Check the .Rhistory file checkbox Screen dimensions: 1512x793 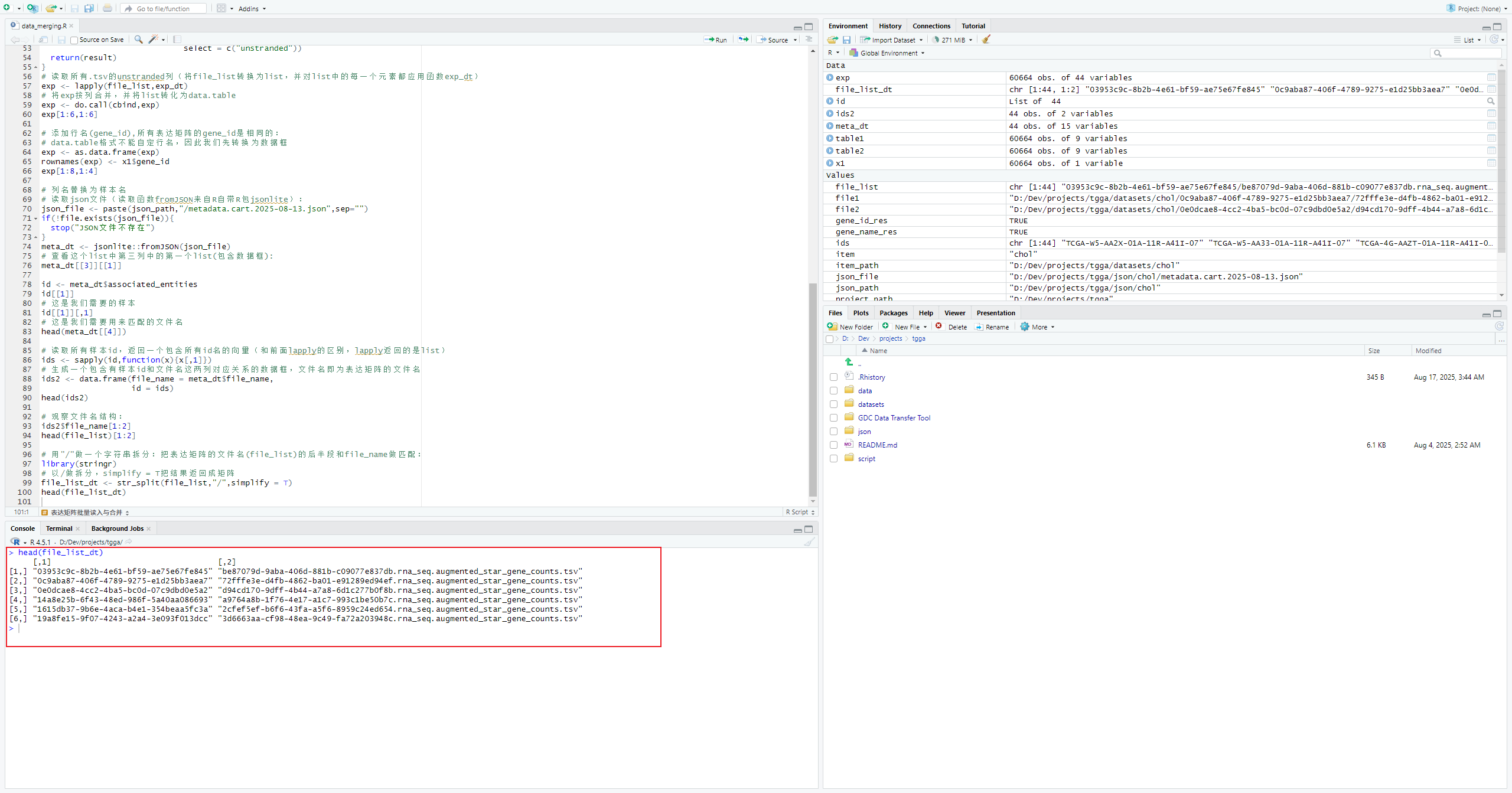[x=833, y=377]
